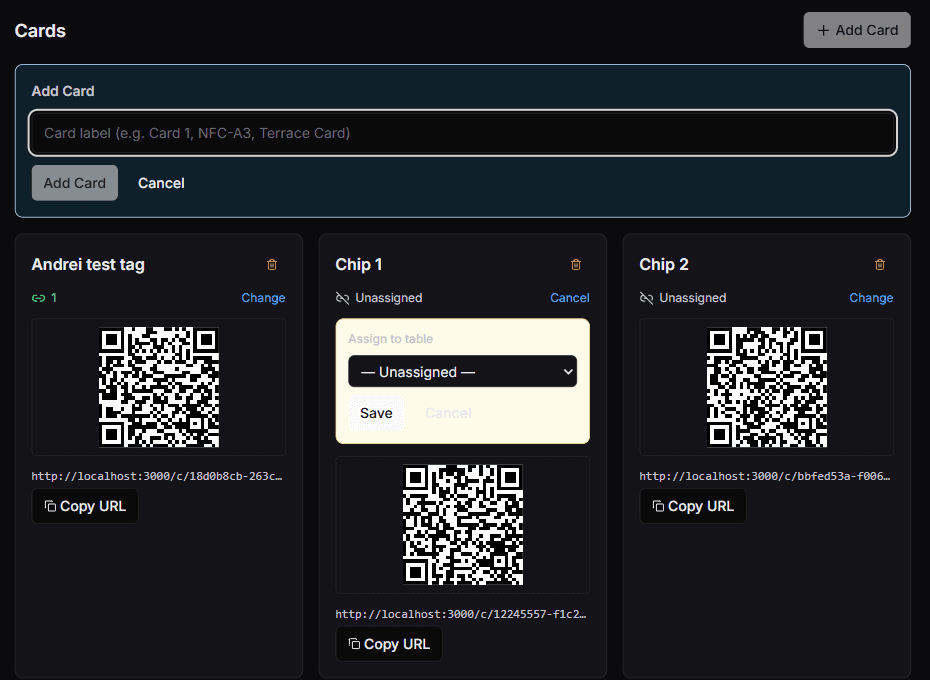Click Unassigned status on Chip 2
The width and height of the screenshot is (930, 680).
(x=693, y=298)
